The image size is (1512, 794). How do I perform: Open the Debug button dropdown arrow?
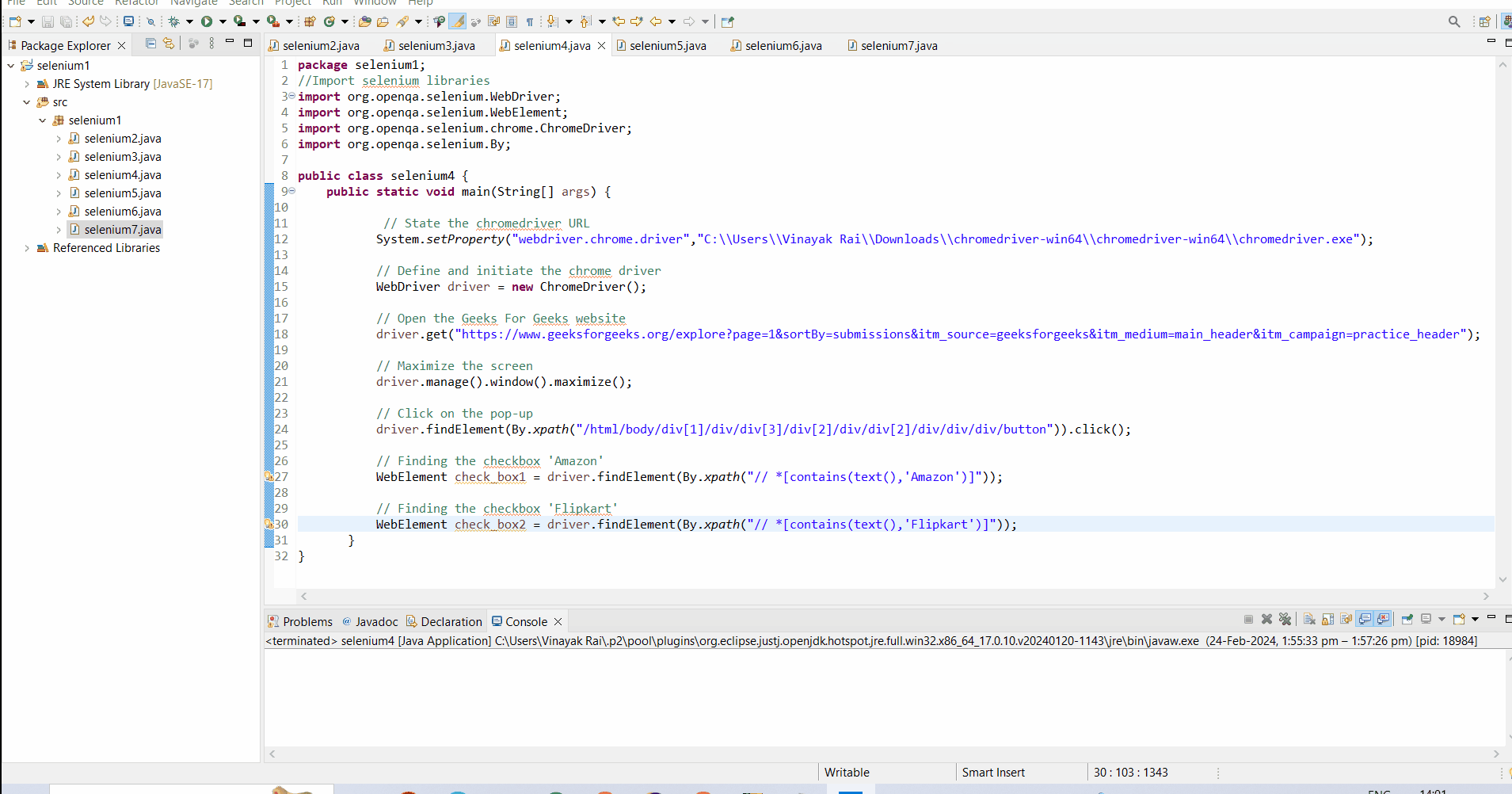point(189,21)
